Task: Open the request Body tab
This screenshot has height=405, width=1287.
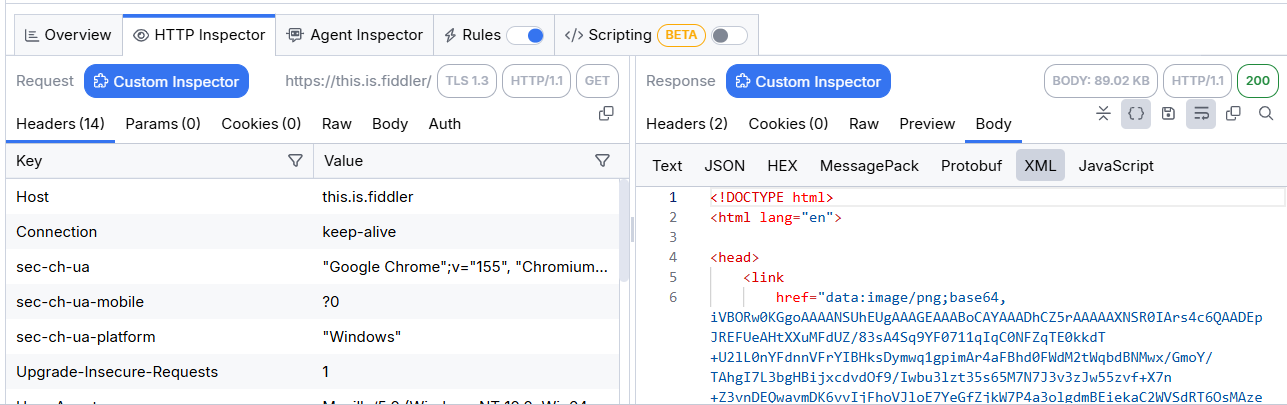Action: click(390, 124)
